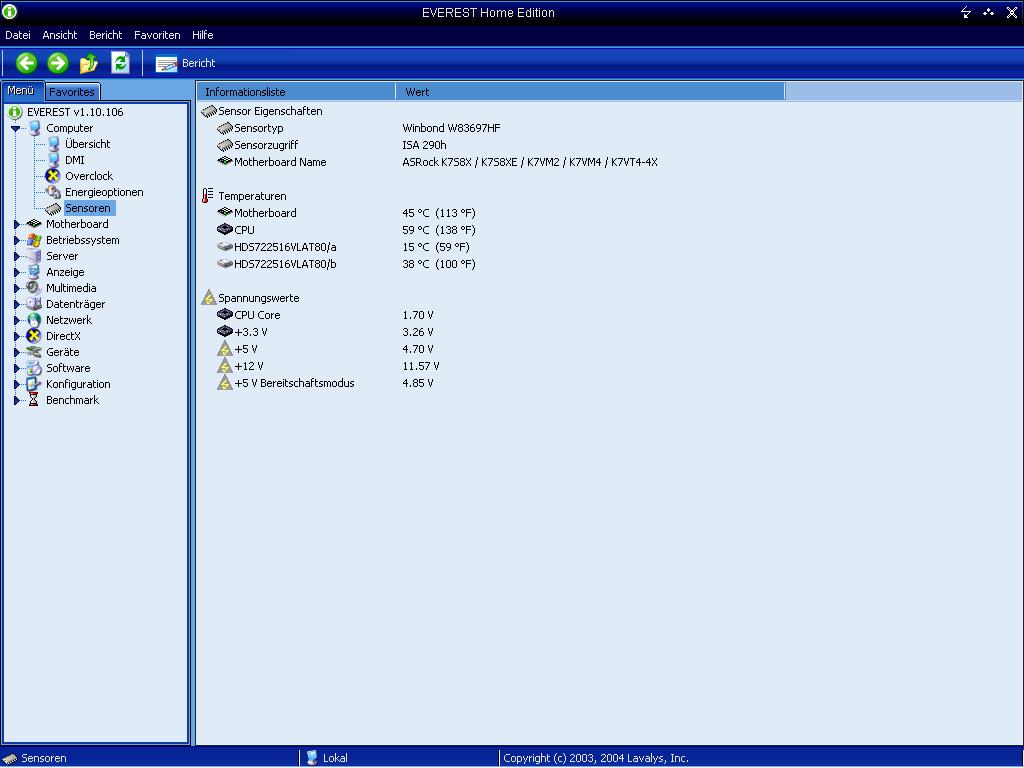The height and width of the screenshot is (768, 1024).
Task: Click the Sensor Eigenschaften chip icon
Action: coord(209,112)
